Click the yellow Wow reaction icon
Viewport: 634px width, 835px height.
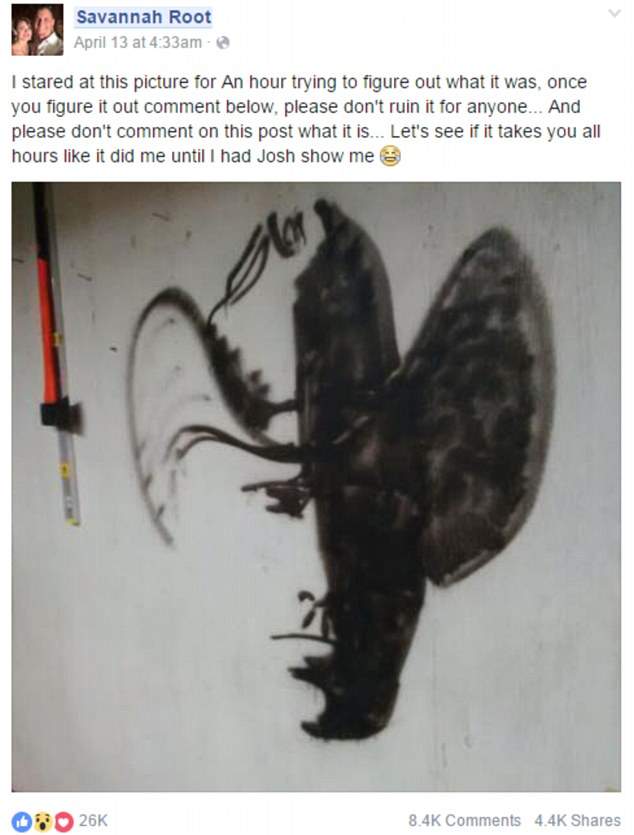coord(43,821)
